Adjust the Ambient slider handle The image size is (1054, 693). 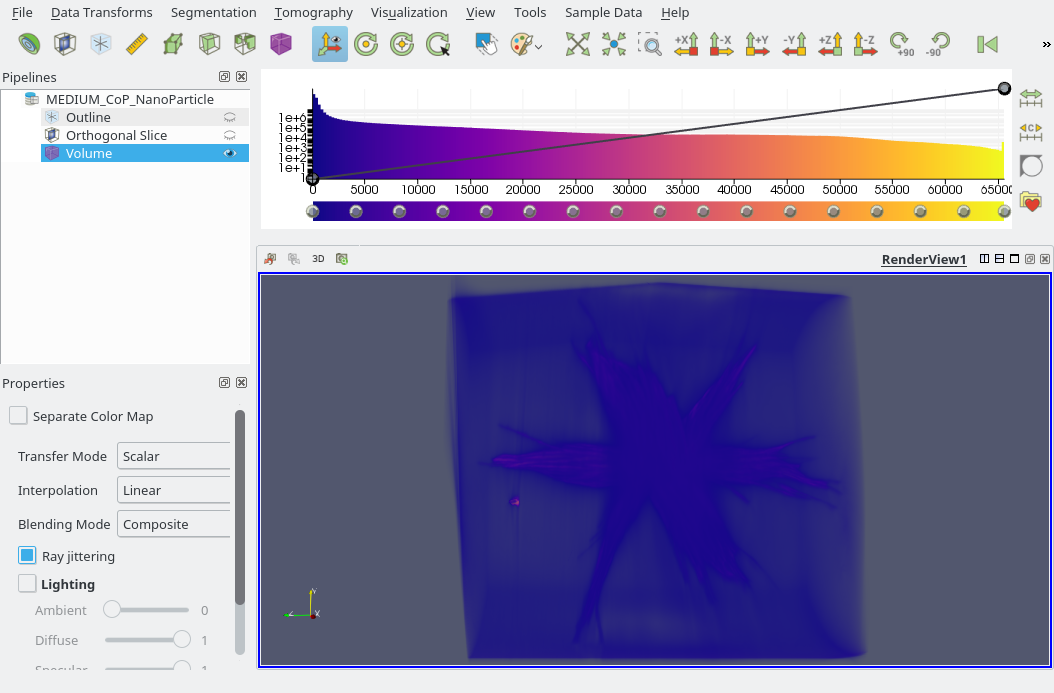point(112,610)
